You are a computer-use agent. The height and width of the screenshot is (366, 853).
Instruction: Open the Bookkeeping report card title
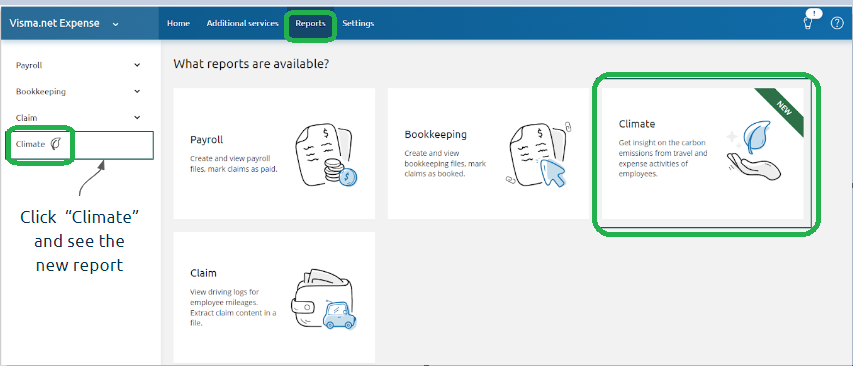(436, 134)
